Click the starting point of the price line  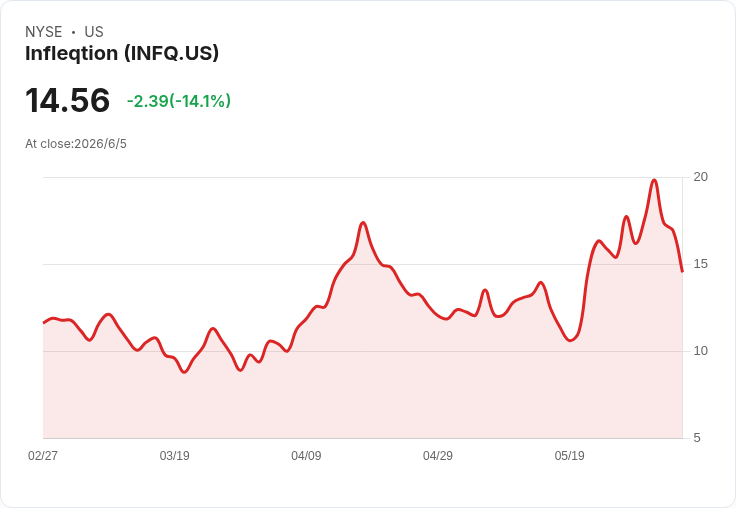tap(44, 323)
